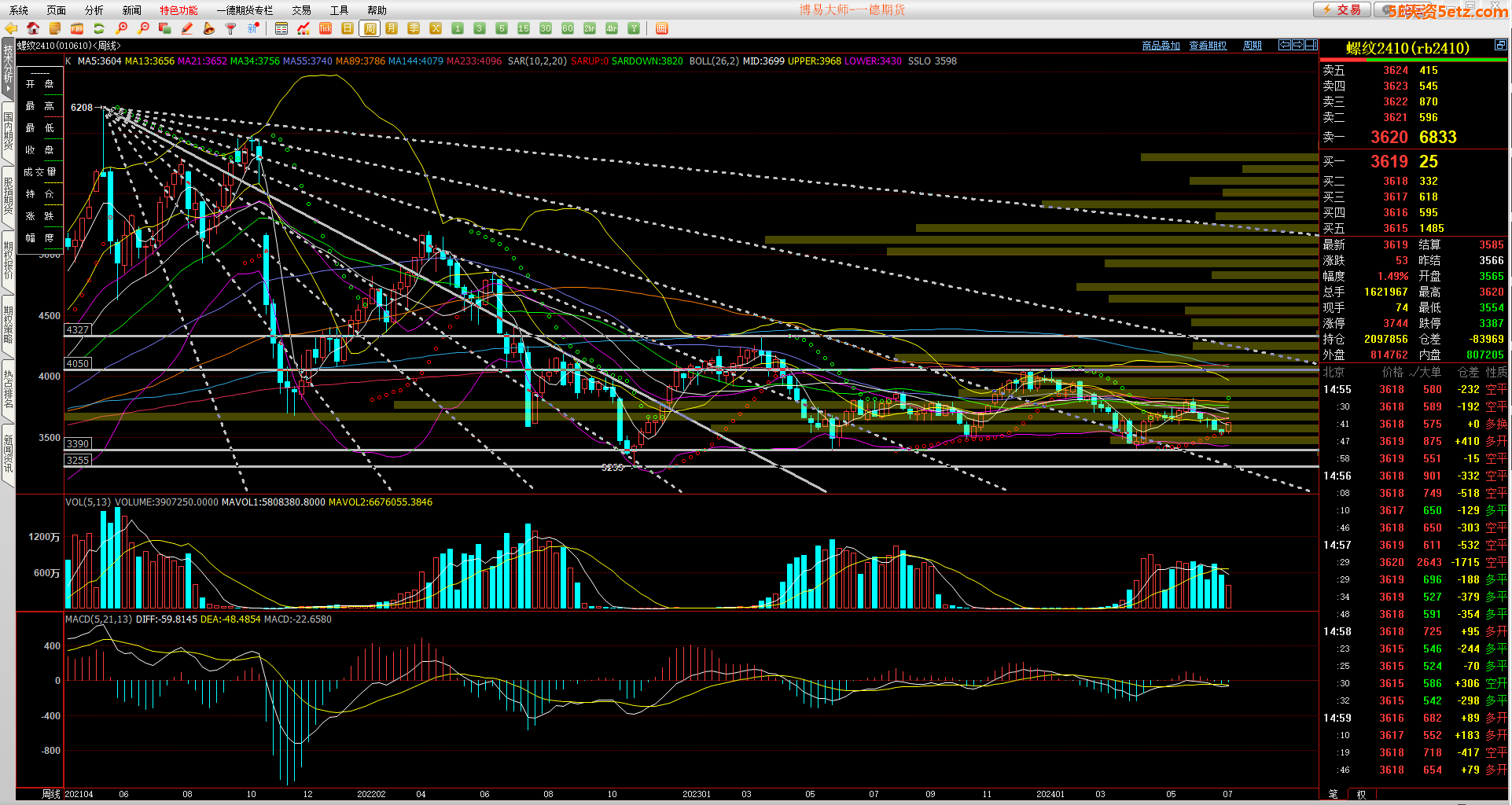Open the 页面 menu

[x=57, y=10]
